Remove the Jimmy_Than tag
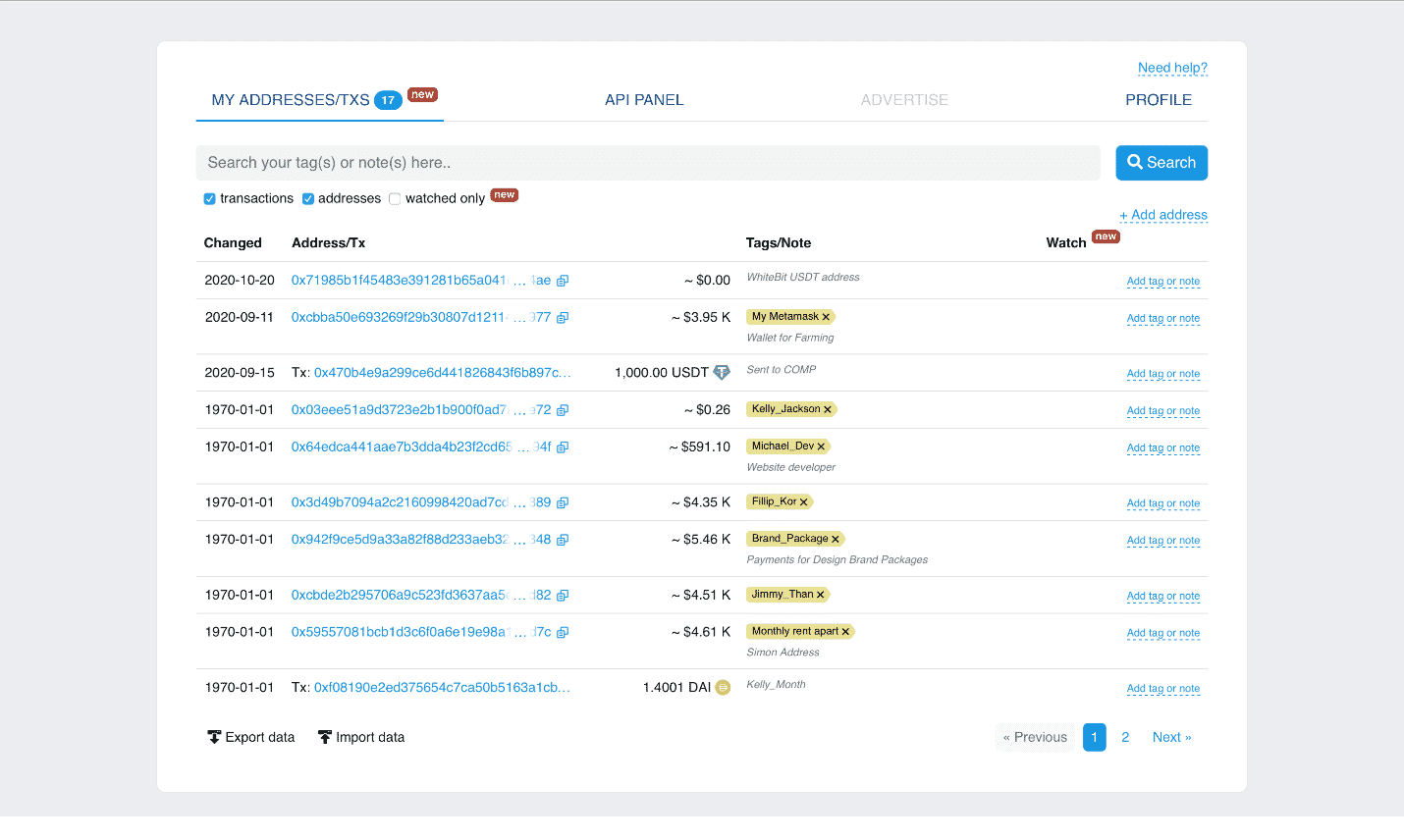 click(x=820, y=595)
